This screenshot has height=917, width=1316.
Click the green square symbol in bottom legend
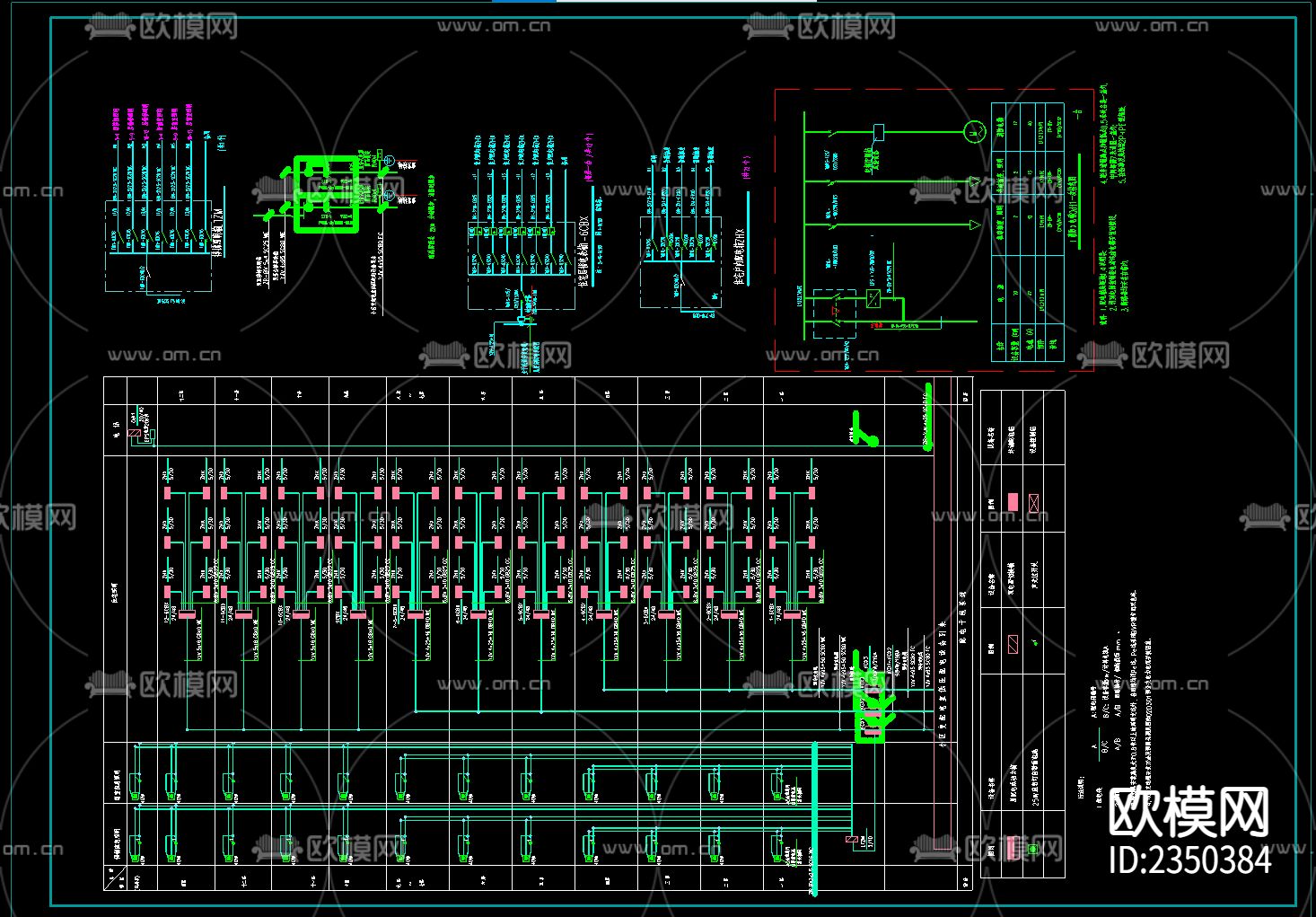pyautogui.click(x=1032, y=848)
